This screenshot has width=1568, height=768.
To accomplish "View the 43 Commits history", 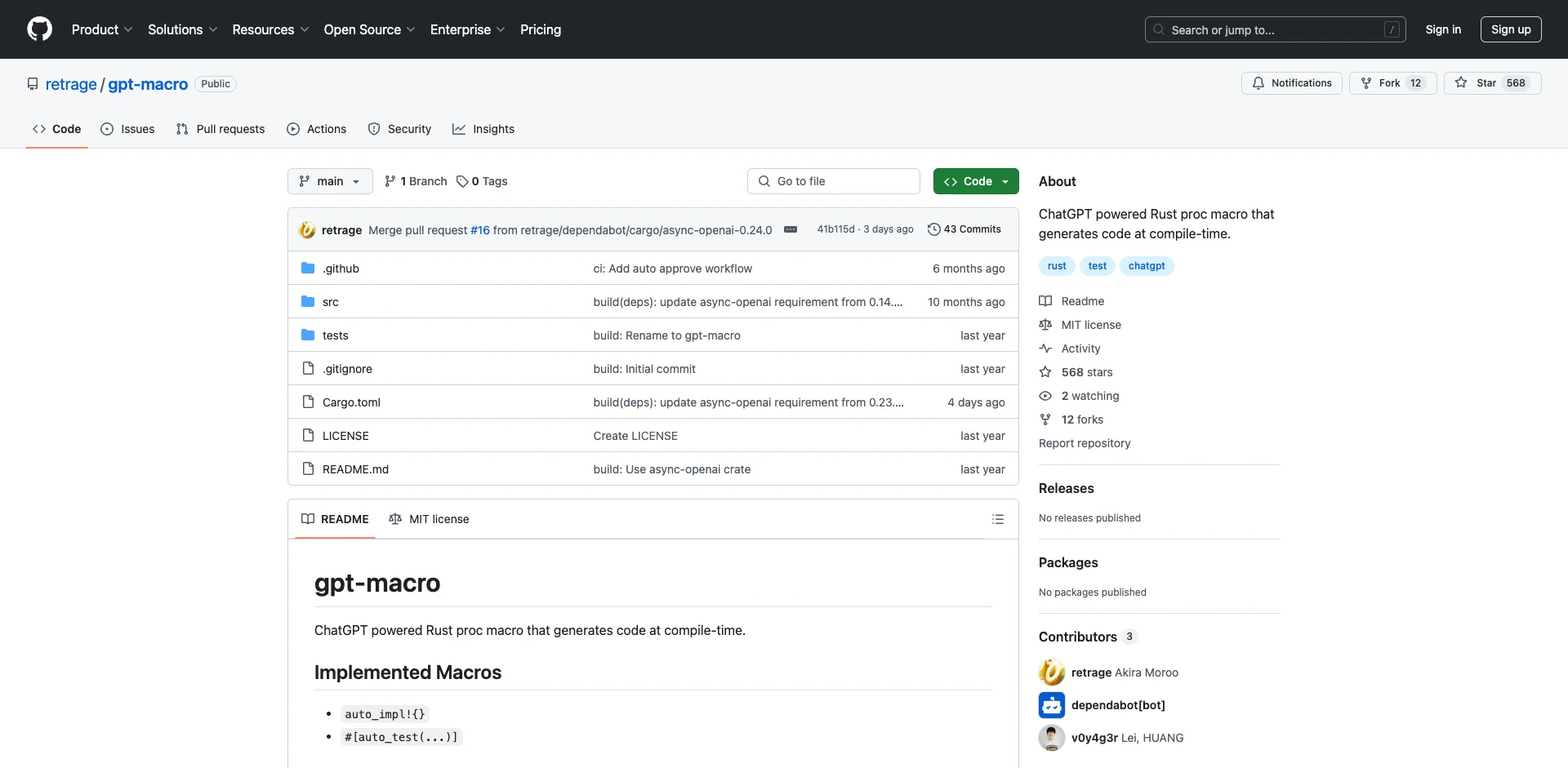I will pyautogui.click(x=964, y=229).
